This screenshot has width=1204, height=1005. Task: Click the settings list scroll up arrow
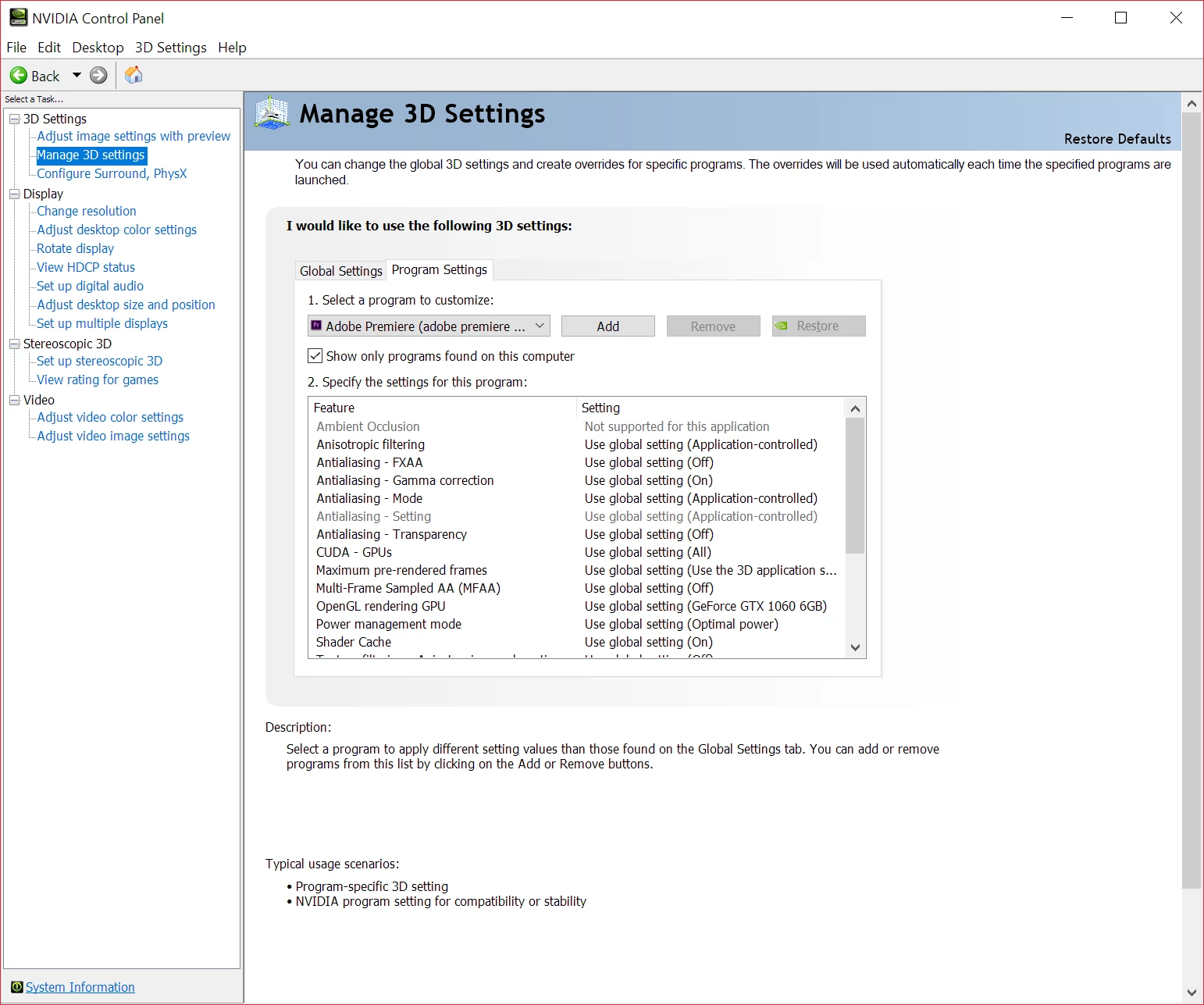855,408
